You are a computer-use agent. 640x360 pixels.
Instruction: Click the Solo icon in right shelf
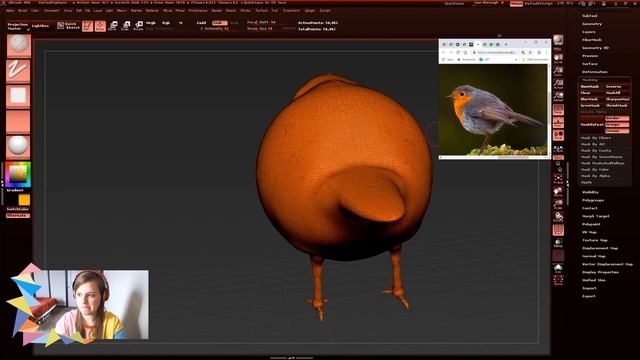tap(558, 268)
